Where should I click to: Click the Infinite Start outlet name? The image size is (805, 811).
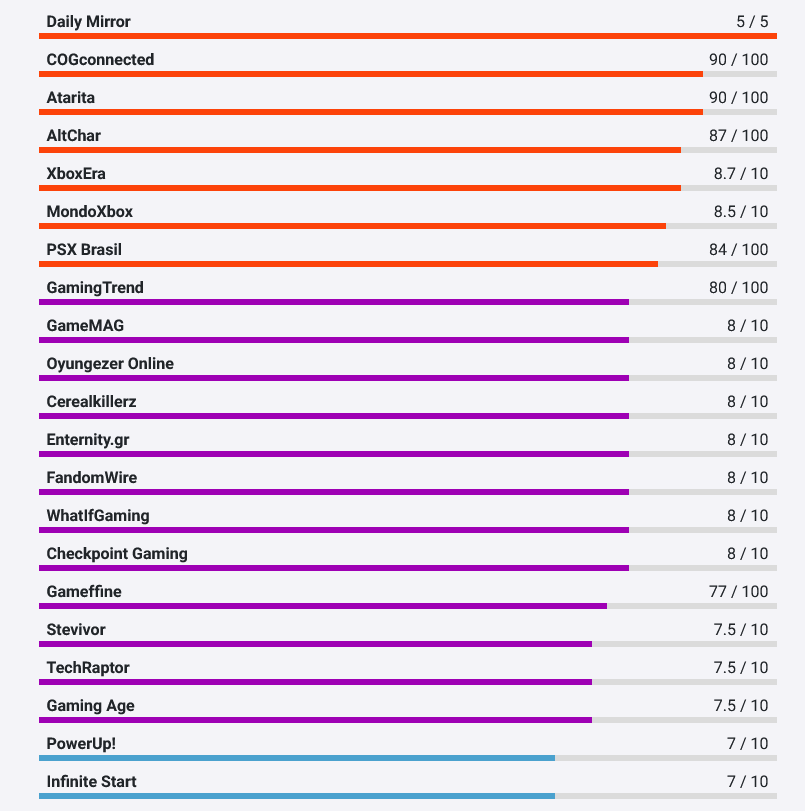coord(91,781)
